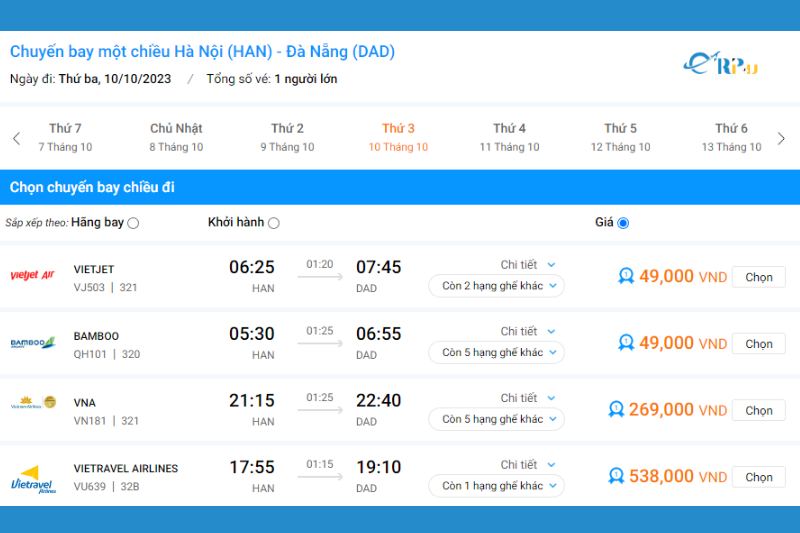Click the 06:25 departure time
Viewport: 800px width, 533px height.
252,267
